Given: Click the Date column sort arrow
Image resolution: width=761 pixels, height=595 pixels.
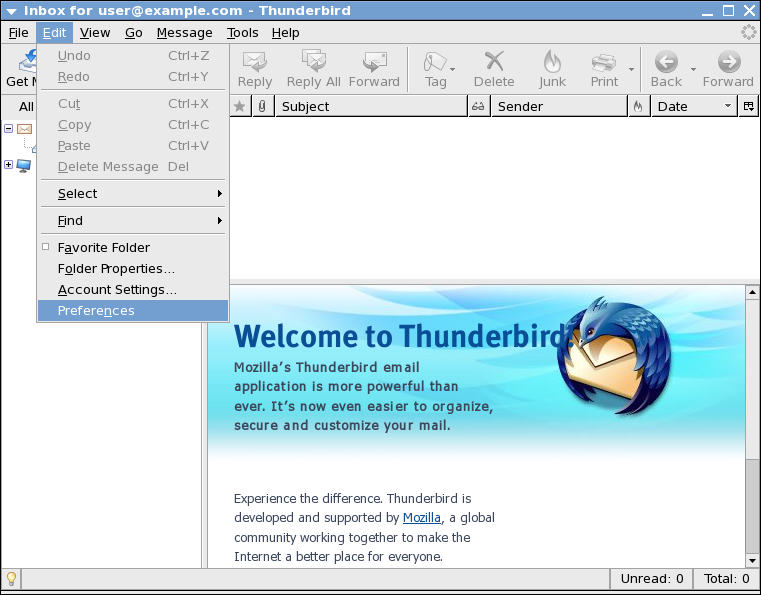Looking at the screenshot, I should pyautogui.click(x=728, y=106).
